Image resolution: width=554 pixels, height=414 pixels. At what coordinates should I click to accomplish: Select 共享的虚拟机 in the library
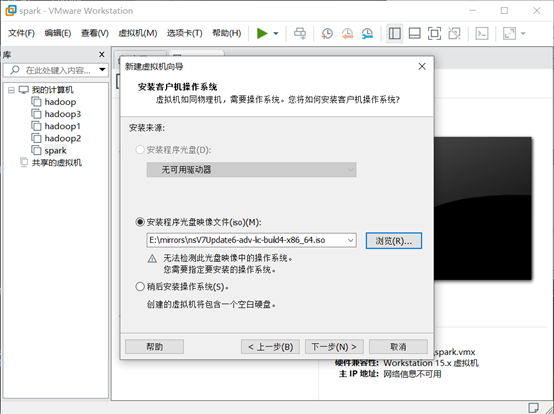click(57, 162)
